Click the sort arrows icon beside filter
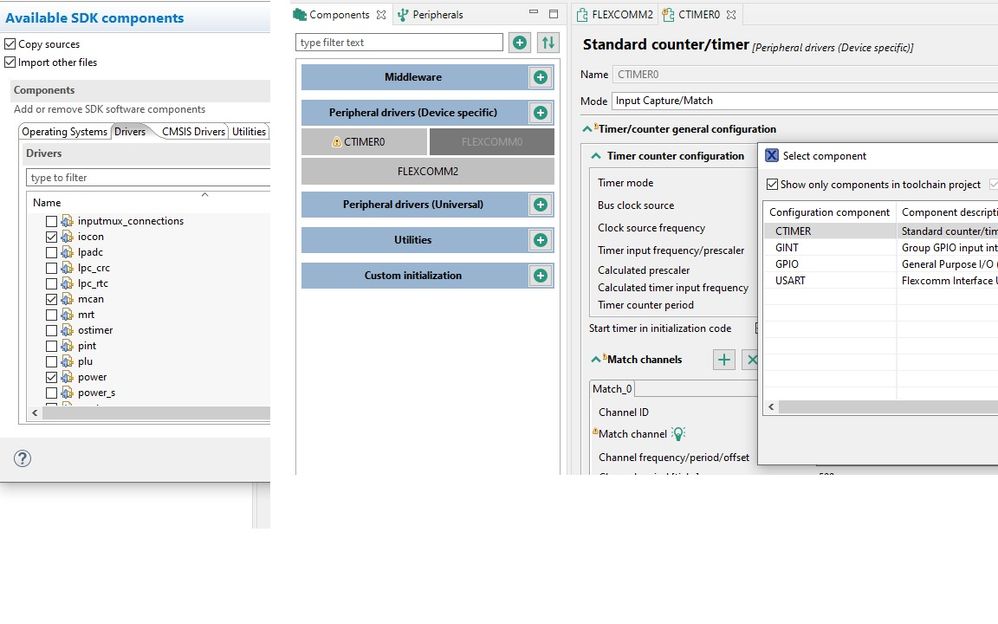998x624 pixels. 548,43
